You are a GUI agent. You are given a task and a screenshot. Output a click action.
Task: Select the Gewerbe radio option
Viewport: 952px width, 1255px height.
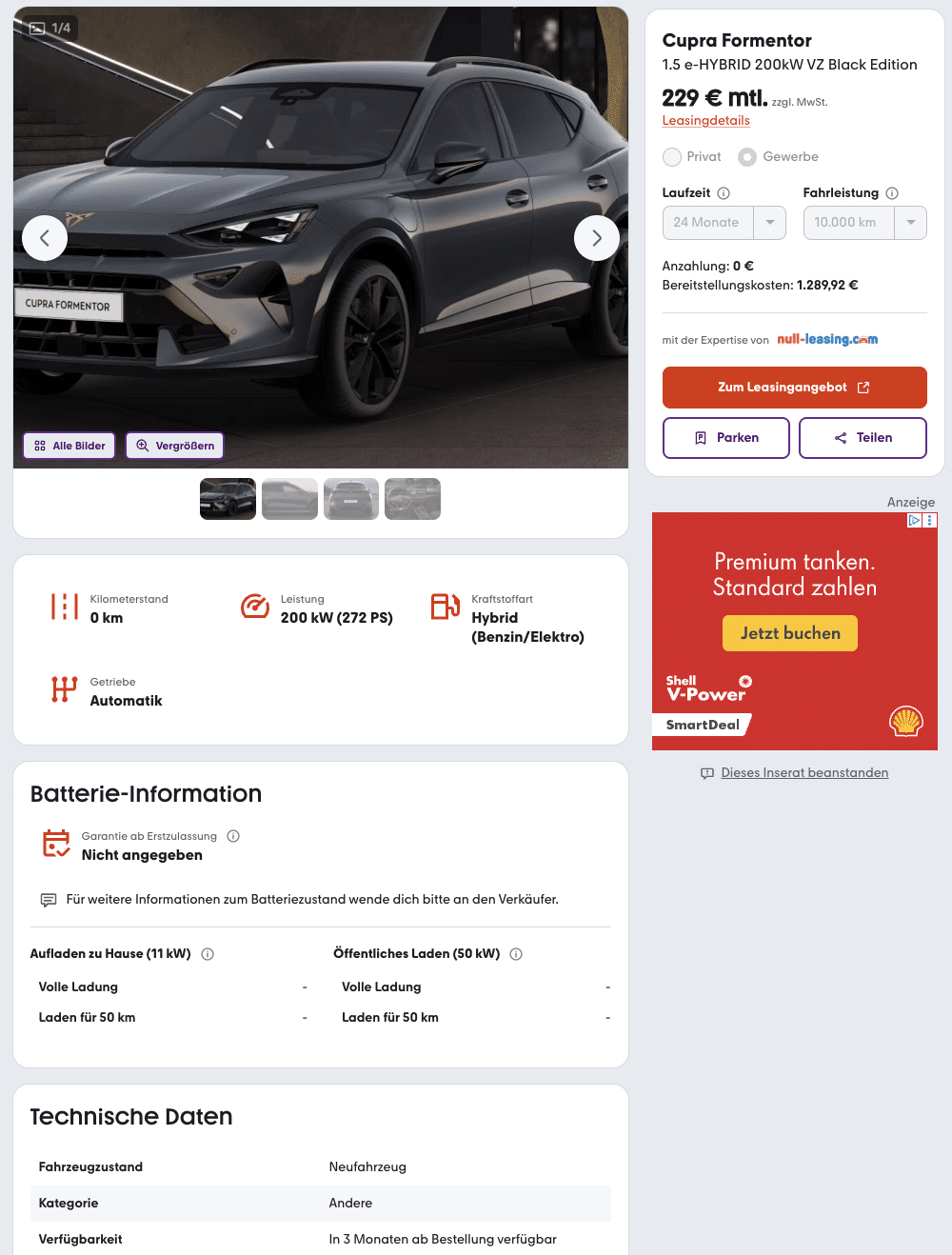(747, 157)
